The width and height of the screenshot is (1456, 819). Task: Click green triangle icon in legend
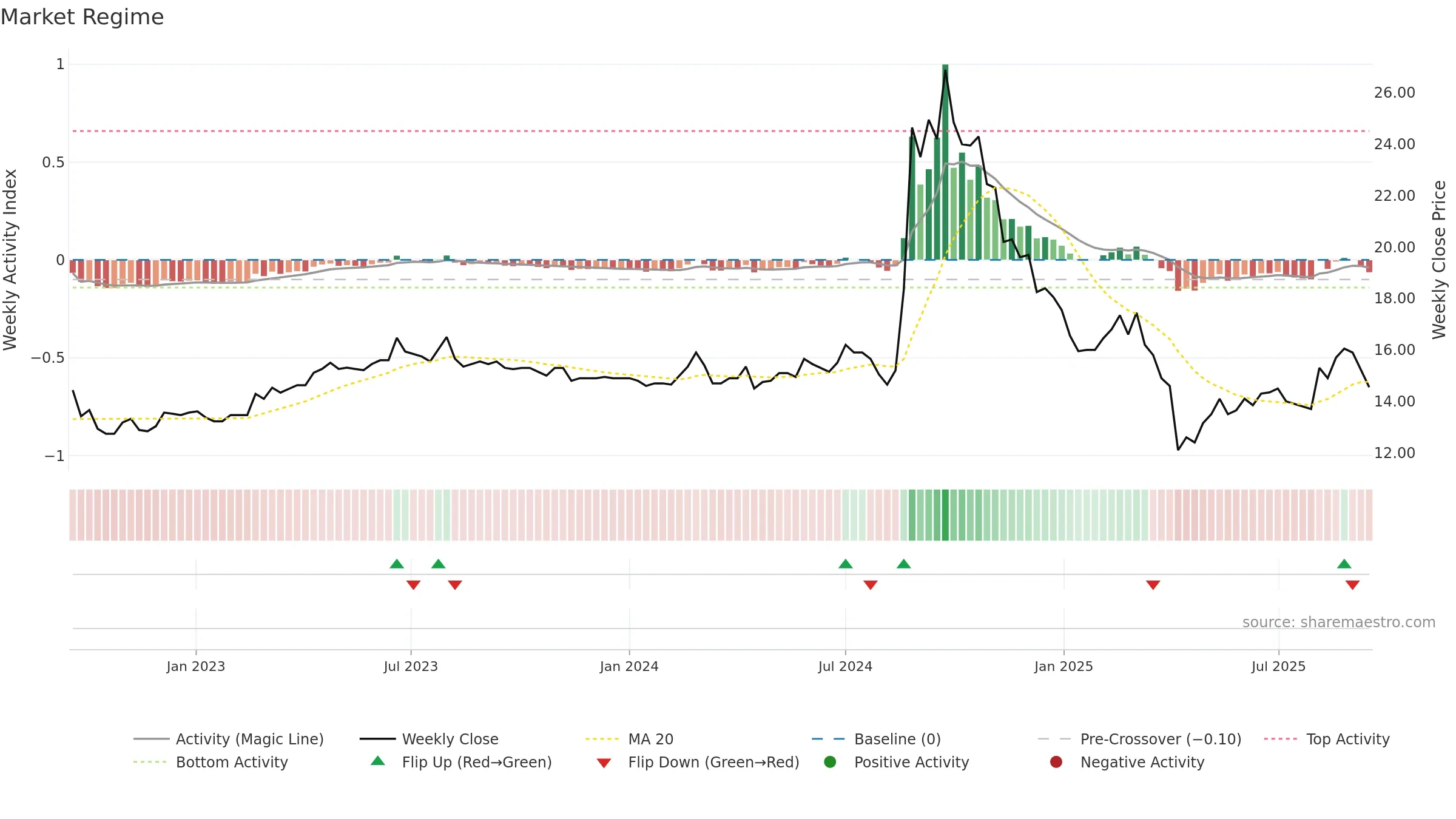coord(378,761)
